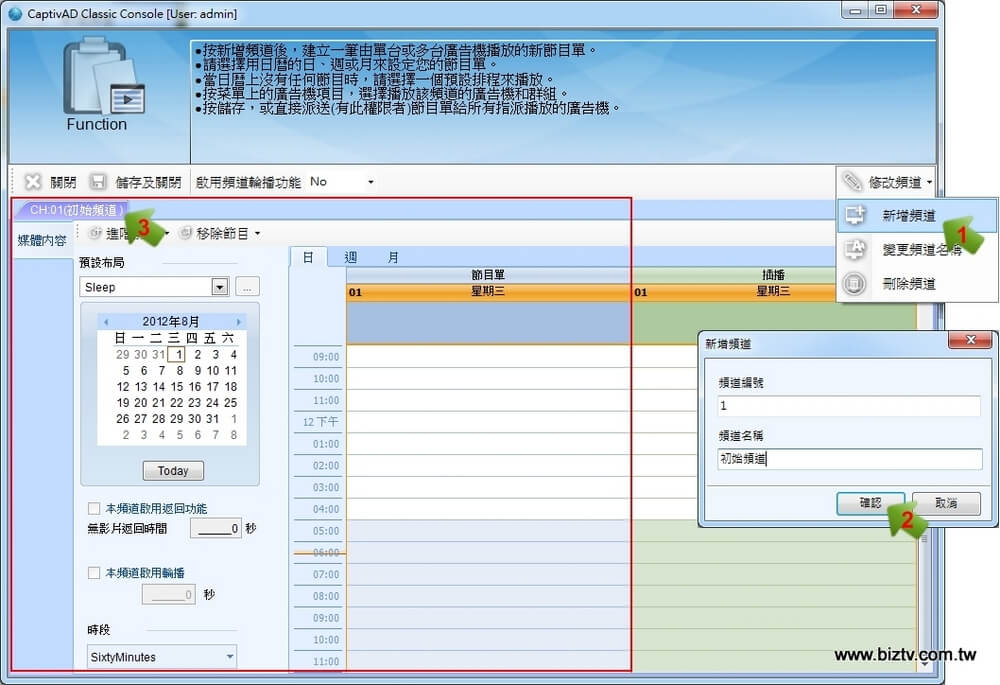1000x685 pixels.
Task: Click the 確認 (confirm) button in dialog
Action: tap(870, 503)
